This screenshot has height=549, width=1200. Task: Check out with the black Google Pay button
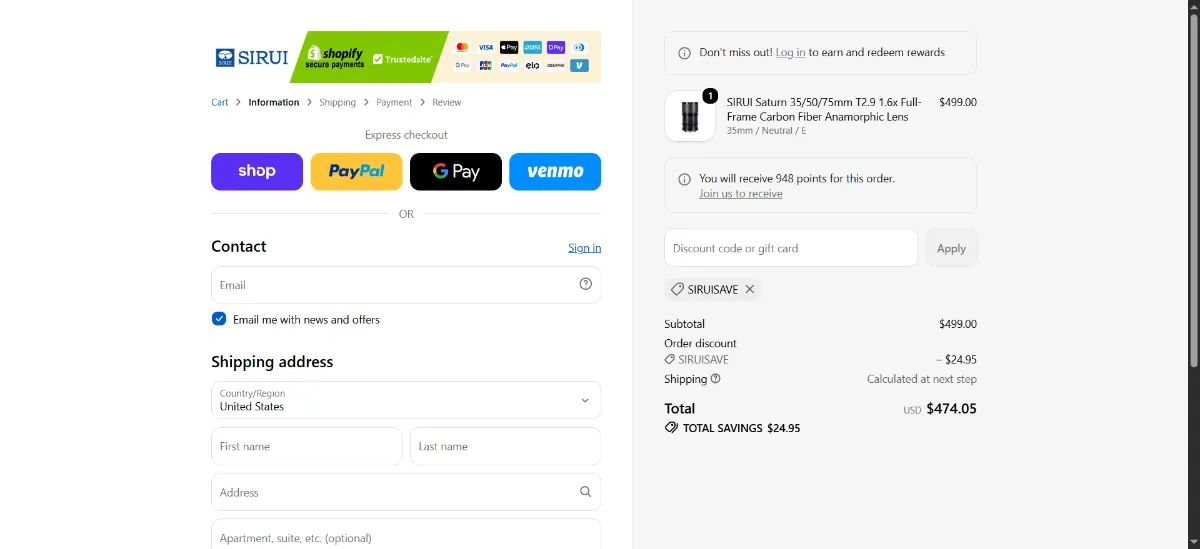(x=456, y=171)
